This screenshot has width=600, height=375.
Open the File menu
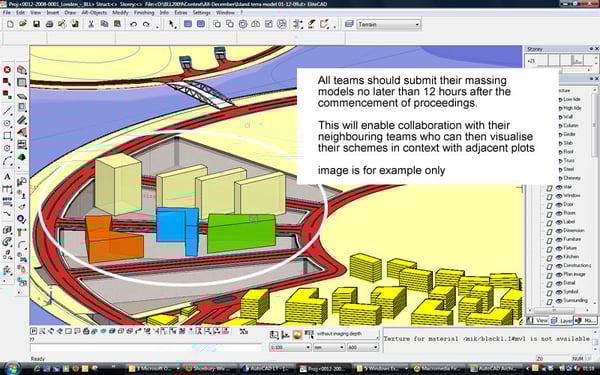(x=7, y=13)
